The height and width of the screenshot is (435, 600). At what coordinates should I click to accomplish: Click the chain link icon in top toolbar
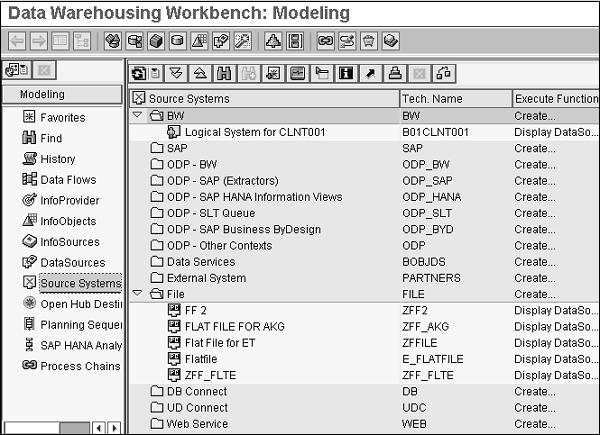(x=326, y=41)
